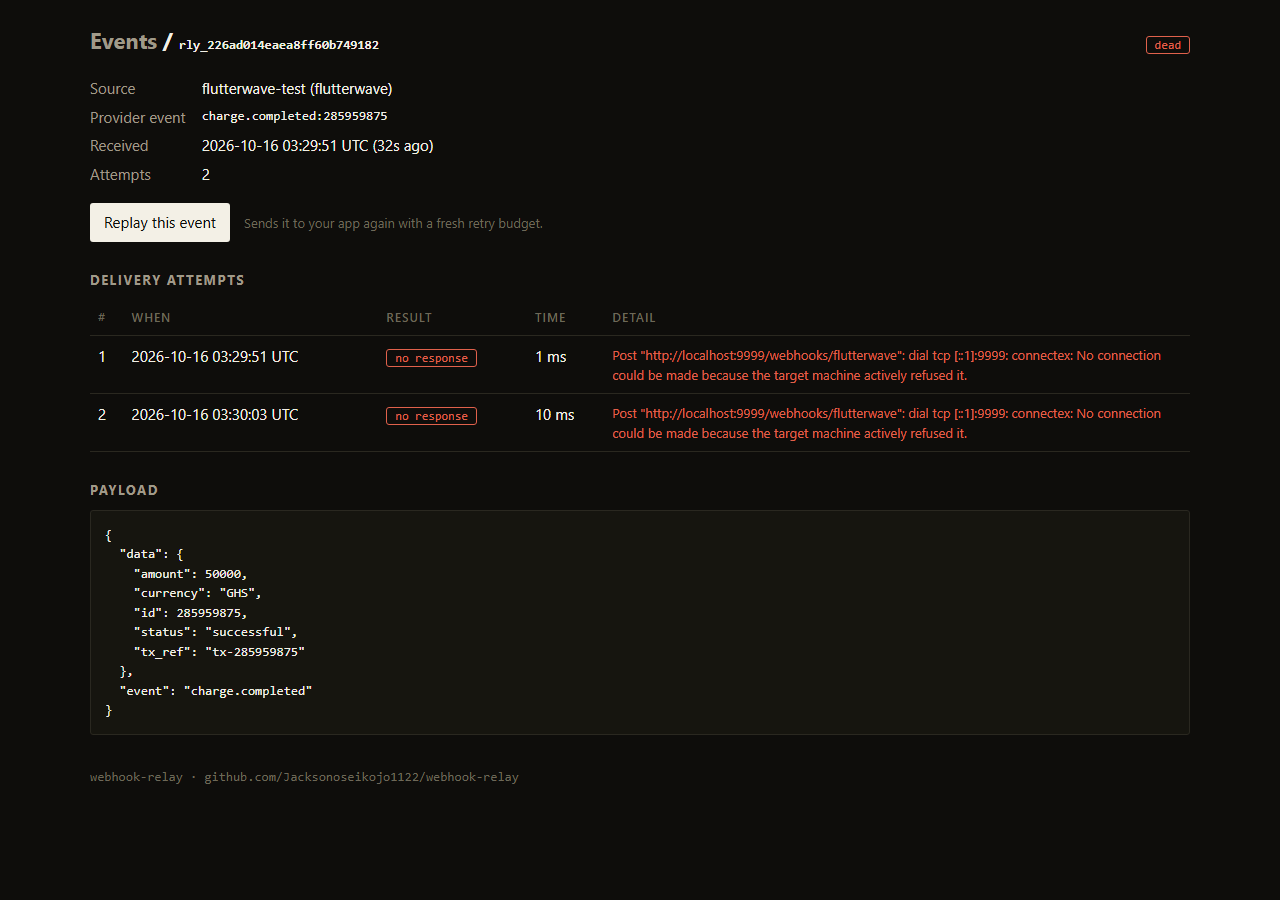1280x900 pixels.
Task: Click the event ID rly_226ad014eaea8ff60b749182
Action: tap(278, 45)
